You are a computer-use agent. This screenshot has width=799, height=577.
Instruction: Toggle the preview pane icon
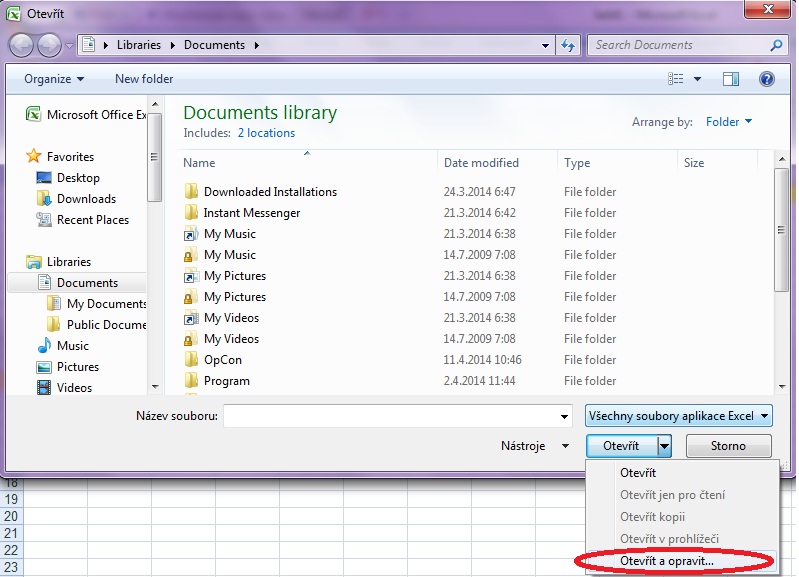pos(731,79)
